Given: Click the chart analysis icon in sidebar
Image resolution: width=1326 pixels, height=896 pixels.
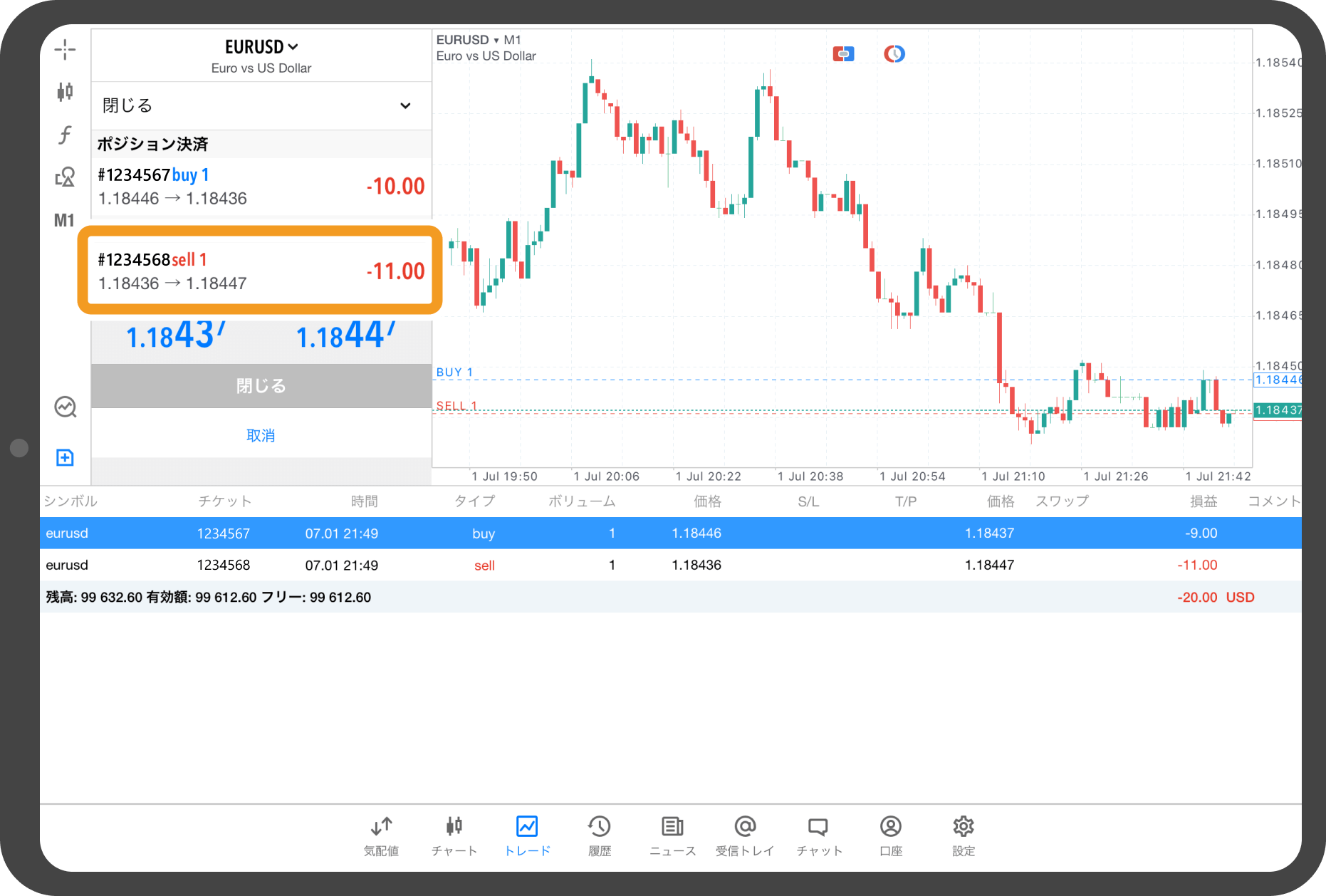Looking at the screenshot, I should pos(65,407).
